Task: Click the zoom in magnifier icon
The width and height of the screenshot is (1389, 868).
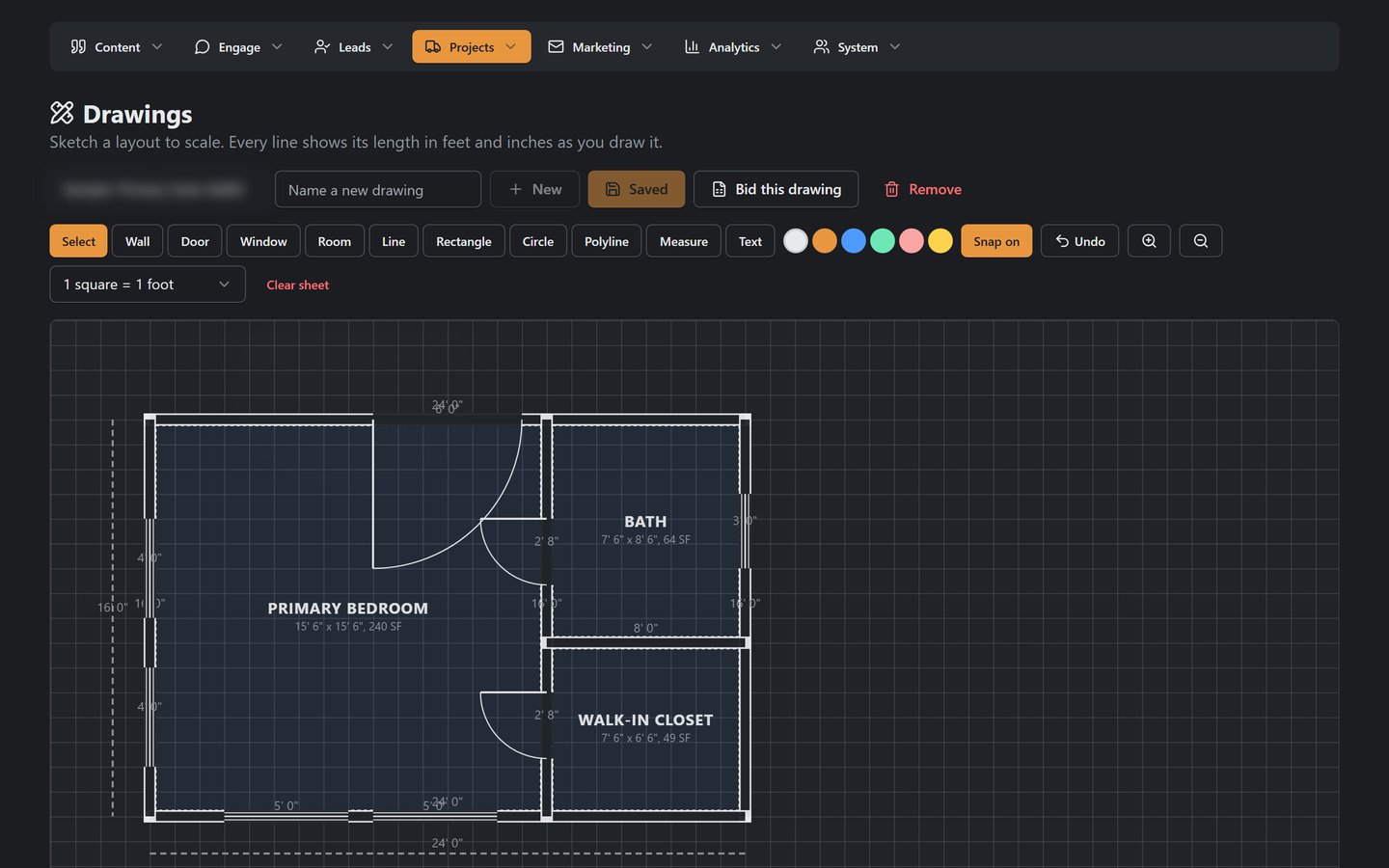Action: 1149,241
